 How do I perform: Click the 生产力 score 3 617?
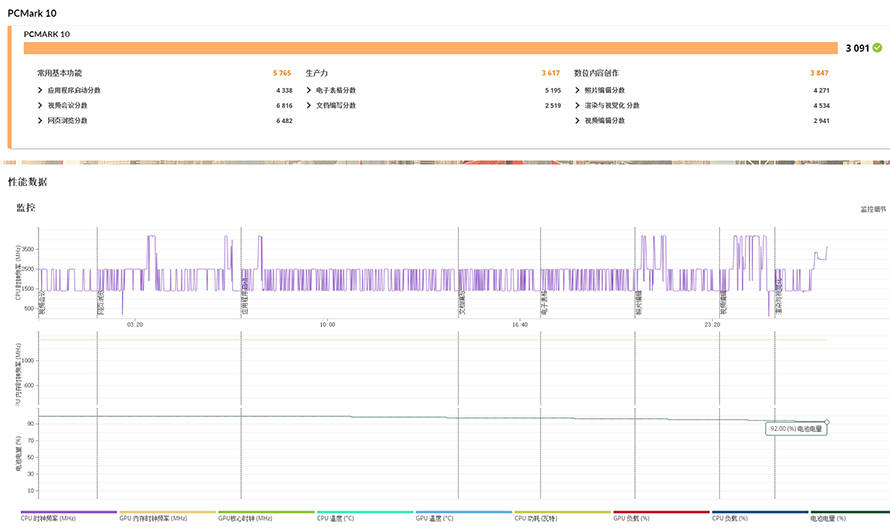pos(551,73)
